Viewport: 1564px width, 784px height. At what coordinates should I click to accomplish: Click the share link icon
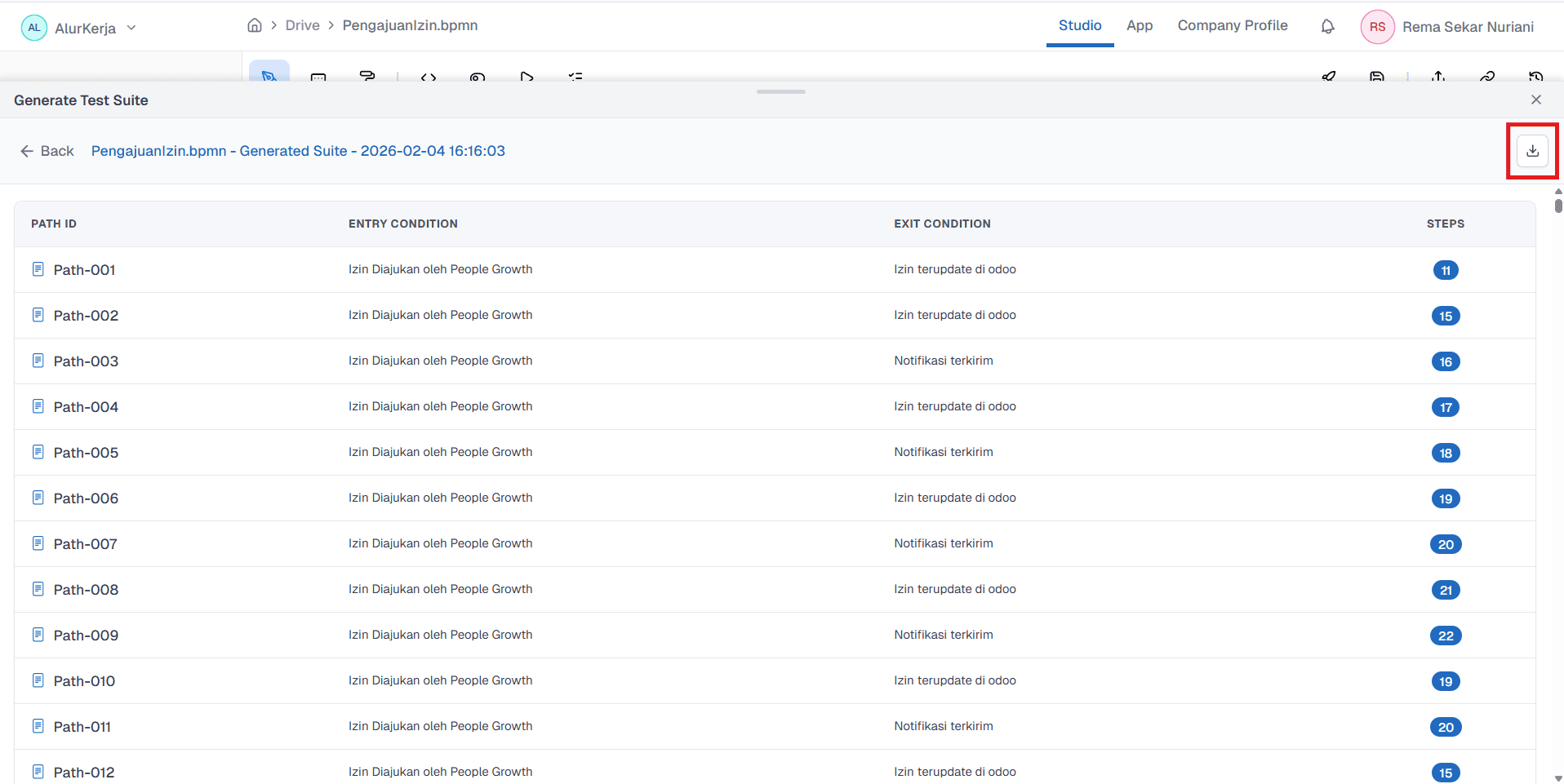point(1488,76)
